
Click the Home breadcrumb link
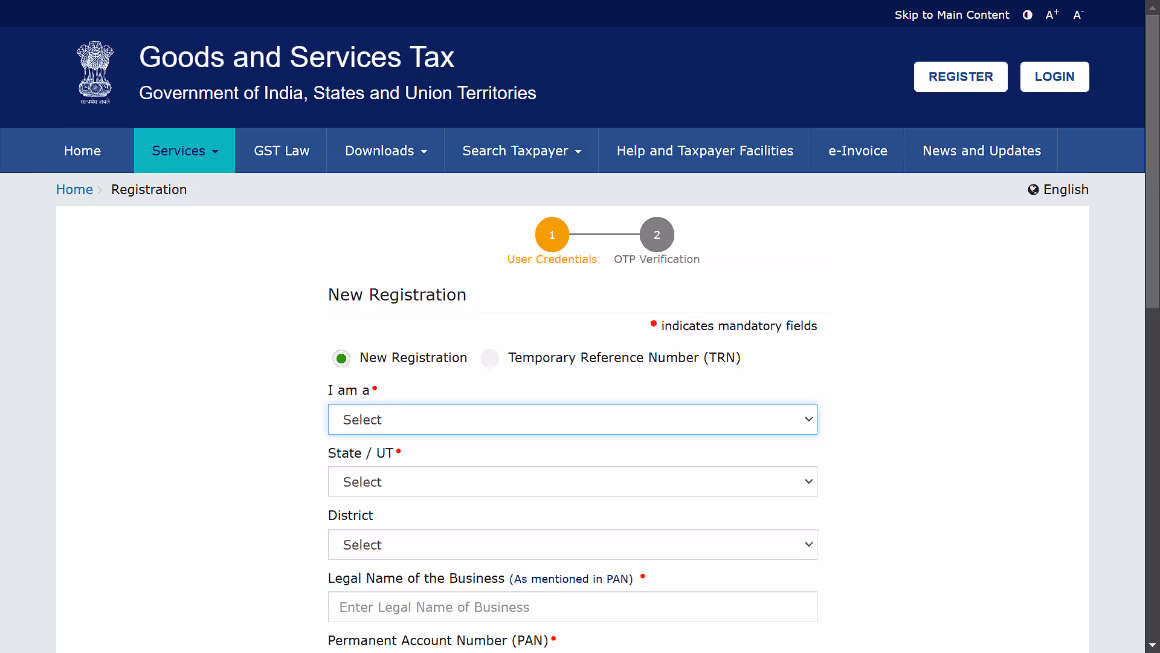click(x=74, y=190)
